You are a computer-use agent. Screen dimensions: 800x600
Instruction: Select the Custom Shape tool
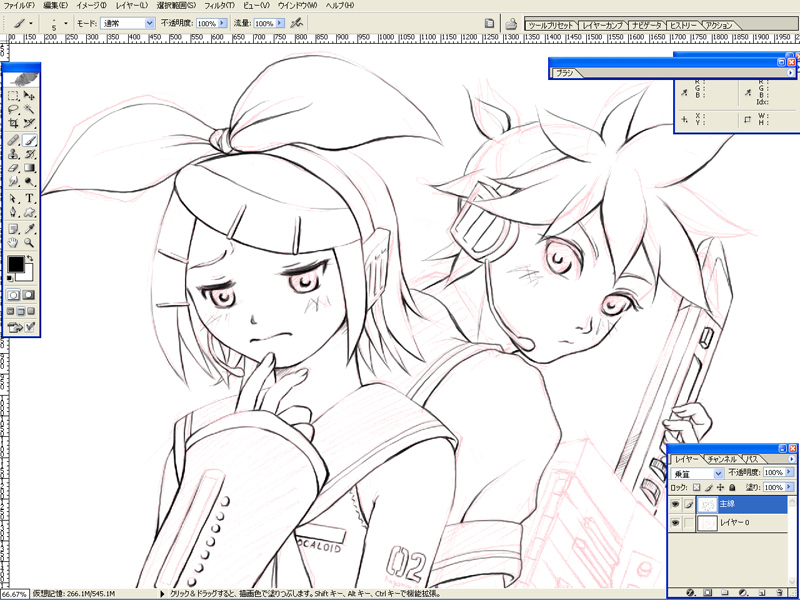click(29, 212)
